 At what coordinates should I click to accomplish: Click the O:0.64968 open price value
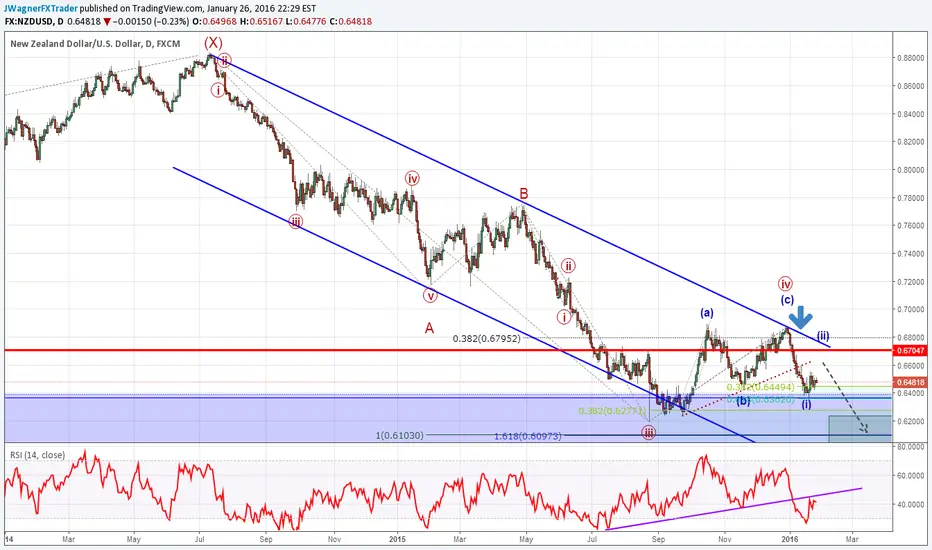tap(214, 21)
